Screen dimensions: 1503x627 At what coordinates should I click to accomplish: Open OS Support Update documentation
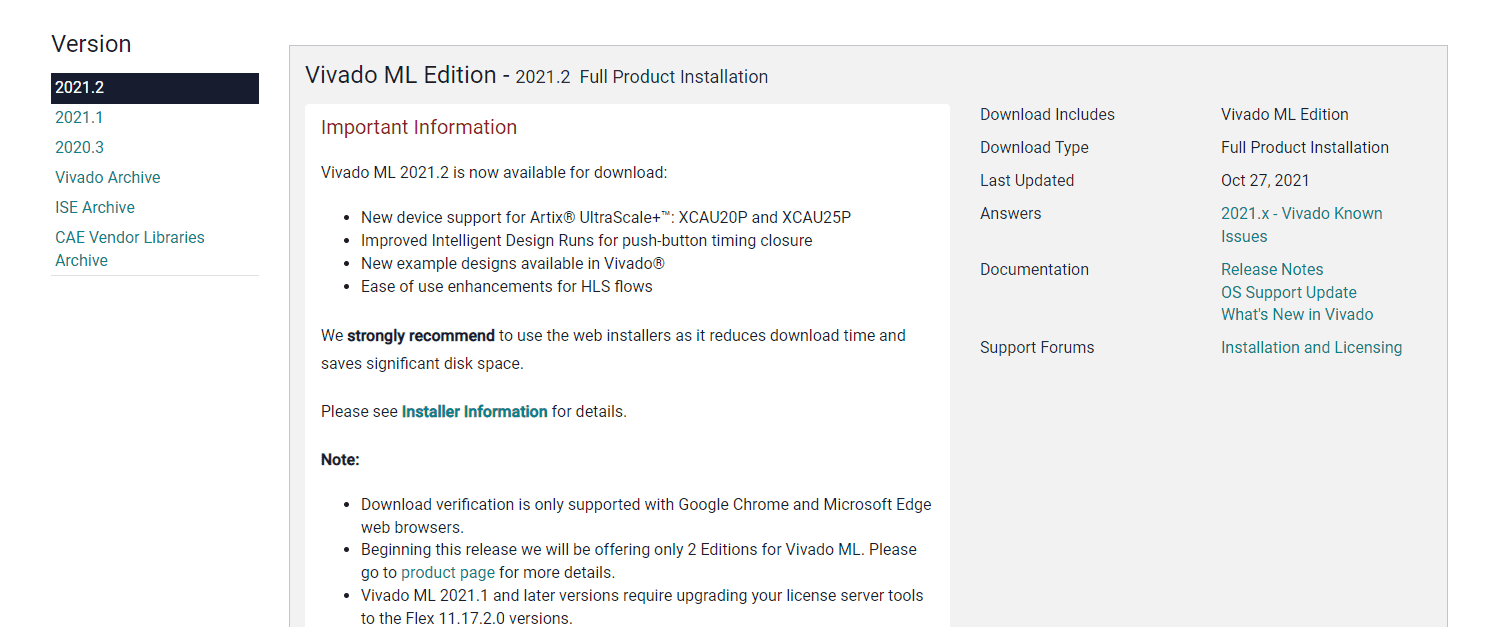(x=1289, y=293)
